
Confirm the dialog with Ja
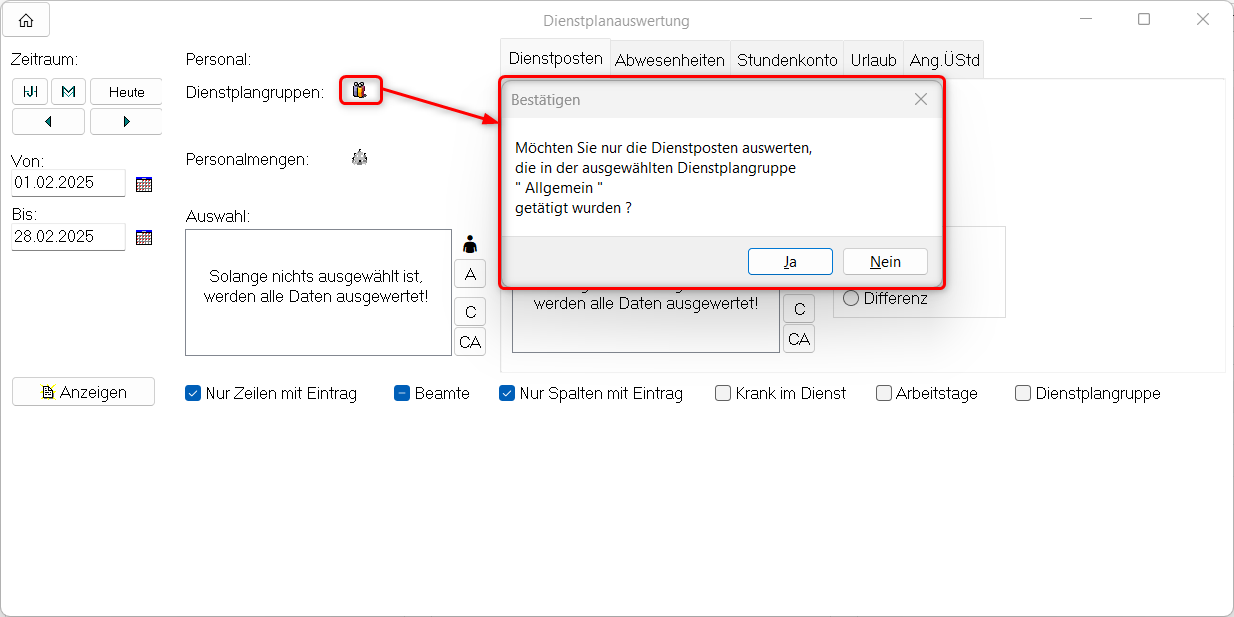tap(790, 262)
